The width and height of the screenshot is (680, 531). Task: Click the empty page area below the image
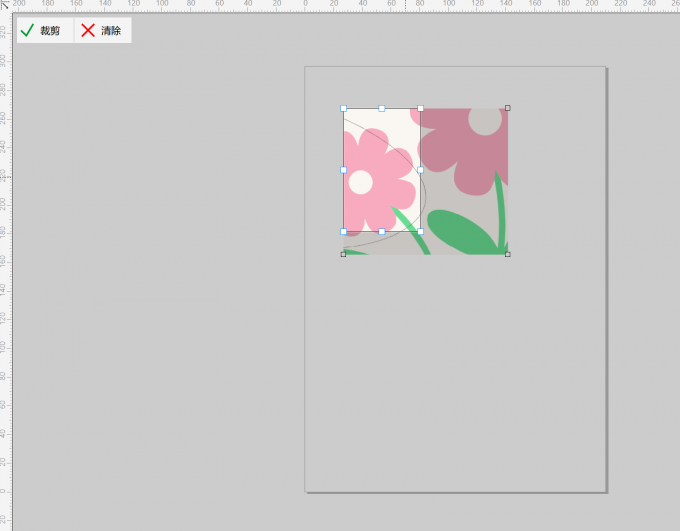454,373
